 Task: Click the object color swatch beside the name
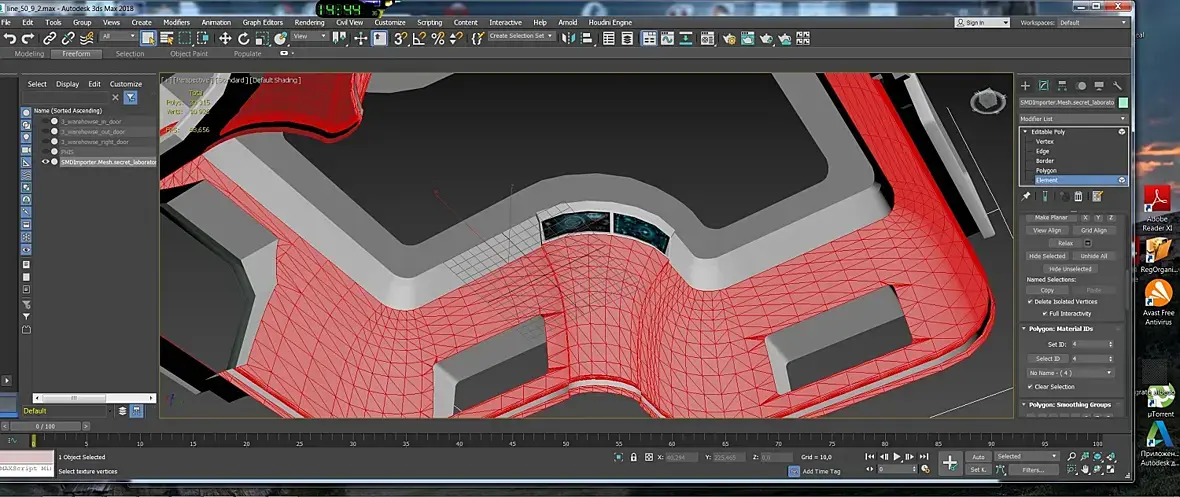pyautogui.click(x=1123, y=102)
